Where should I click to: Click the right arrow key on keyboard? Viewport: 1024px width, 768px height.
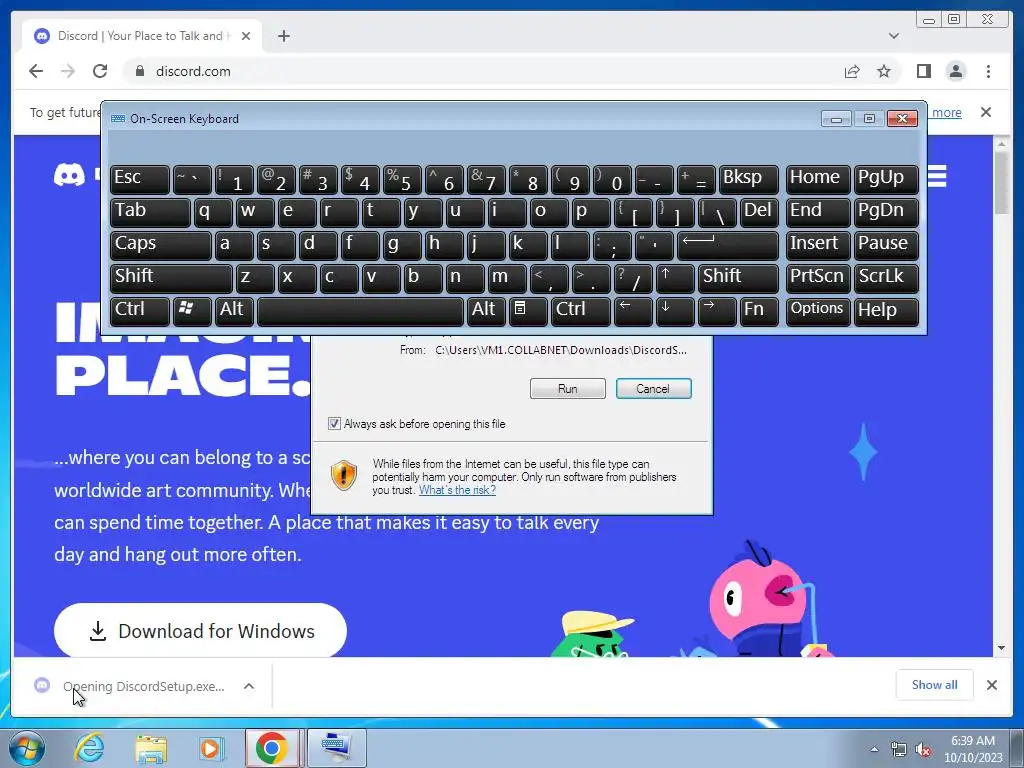tap(717, 311)
